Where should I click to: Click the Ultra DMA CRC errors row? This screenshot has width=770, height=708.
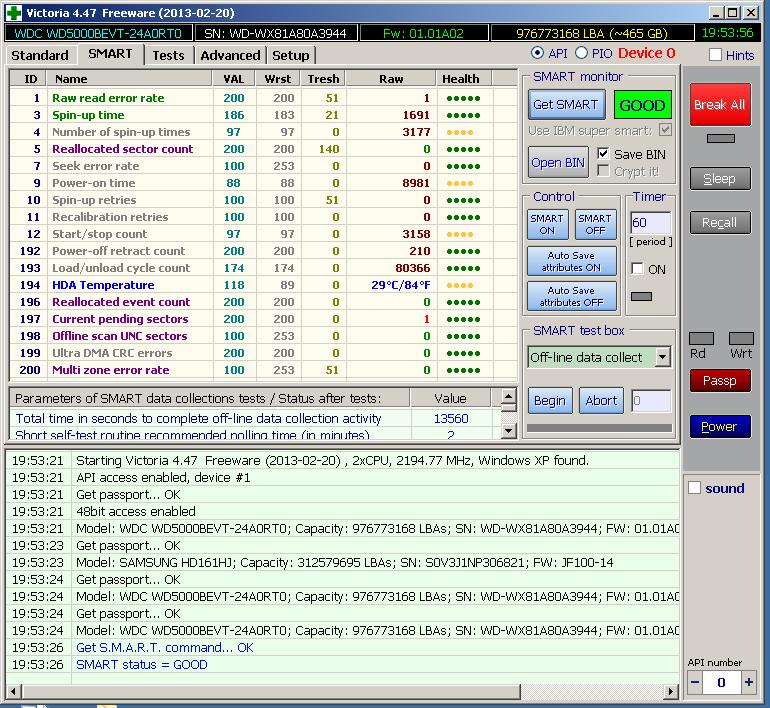263,353
